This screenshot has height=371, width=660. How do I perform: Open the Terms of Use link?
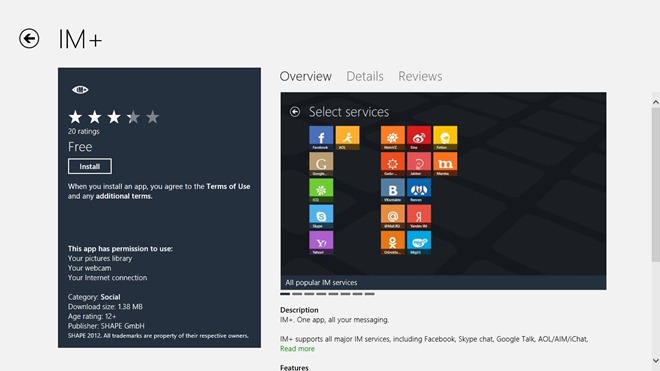coord(228,186)
